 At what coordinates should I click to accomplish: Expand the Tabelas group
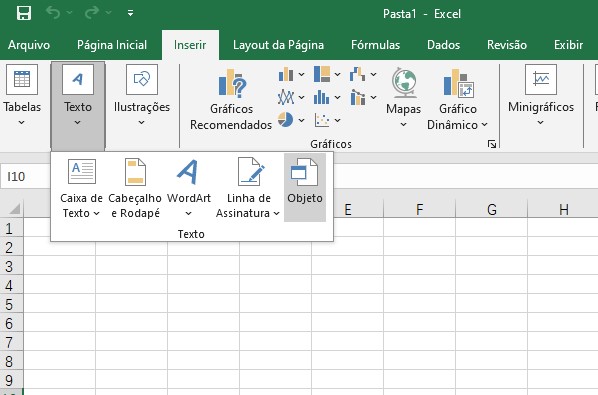(22, 95)
